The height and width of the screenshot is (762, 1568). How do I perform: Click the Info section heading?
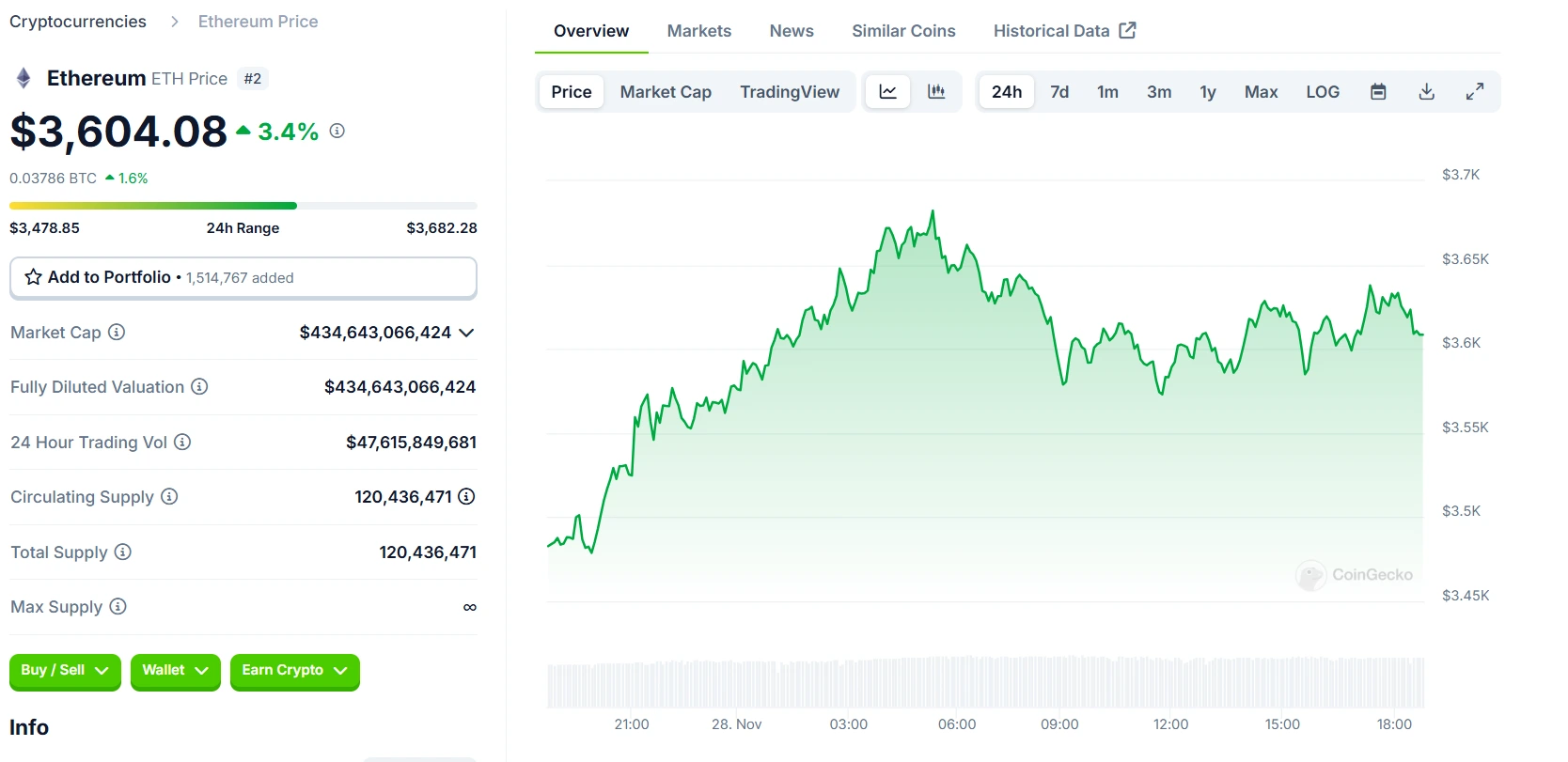coord(29,727)
